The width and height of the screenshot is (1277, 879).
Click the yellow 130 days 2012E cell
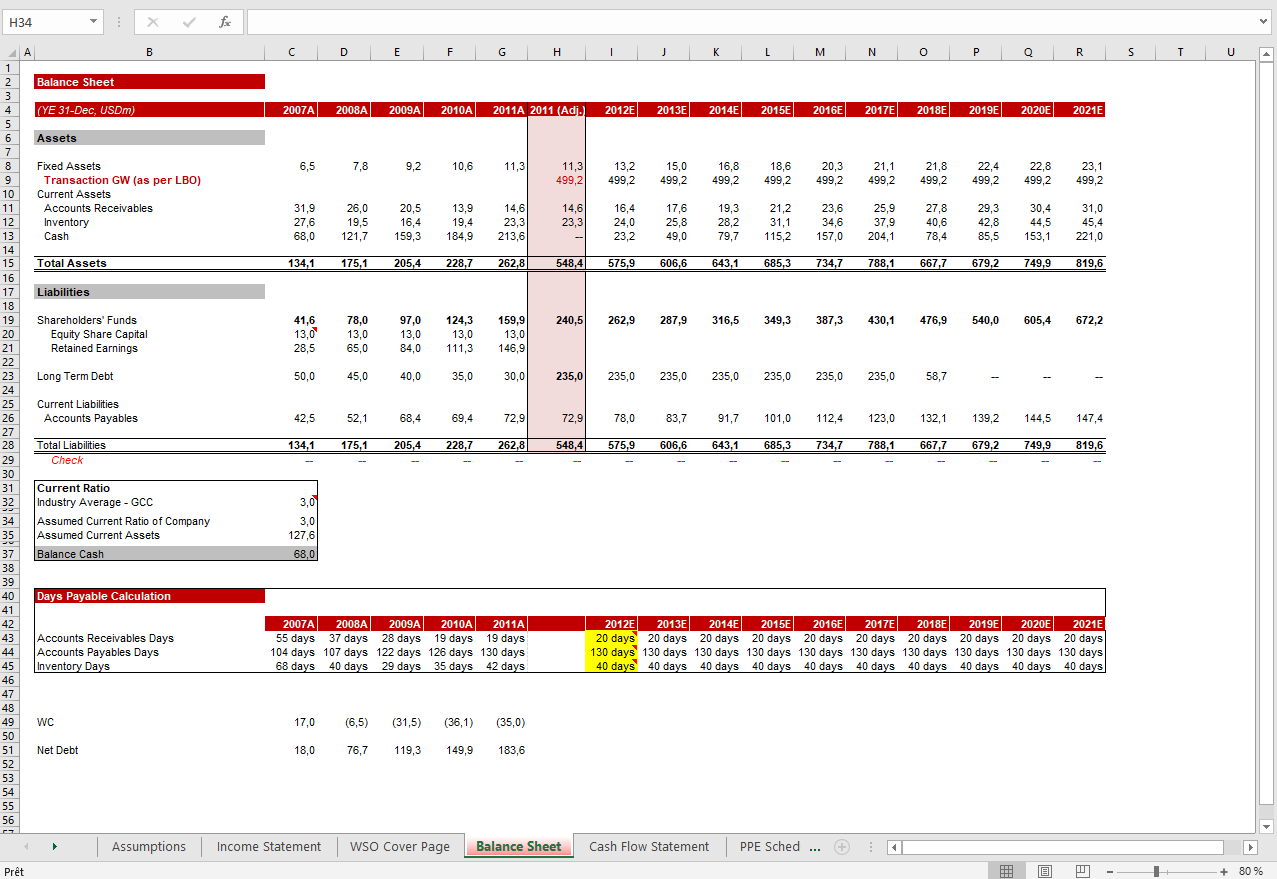(x=611, y=652)
